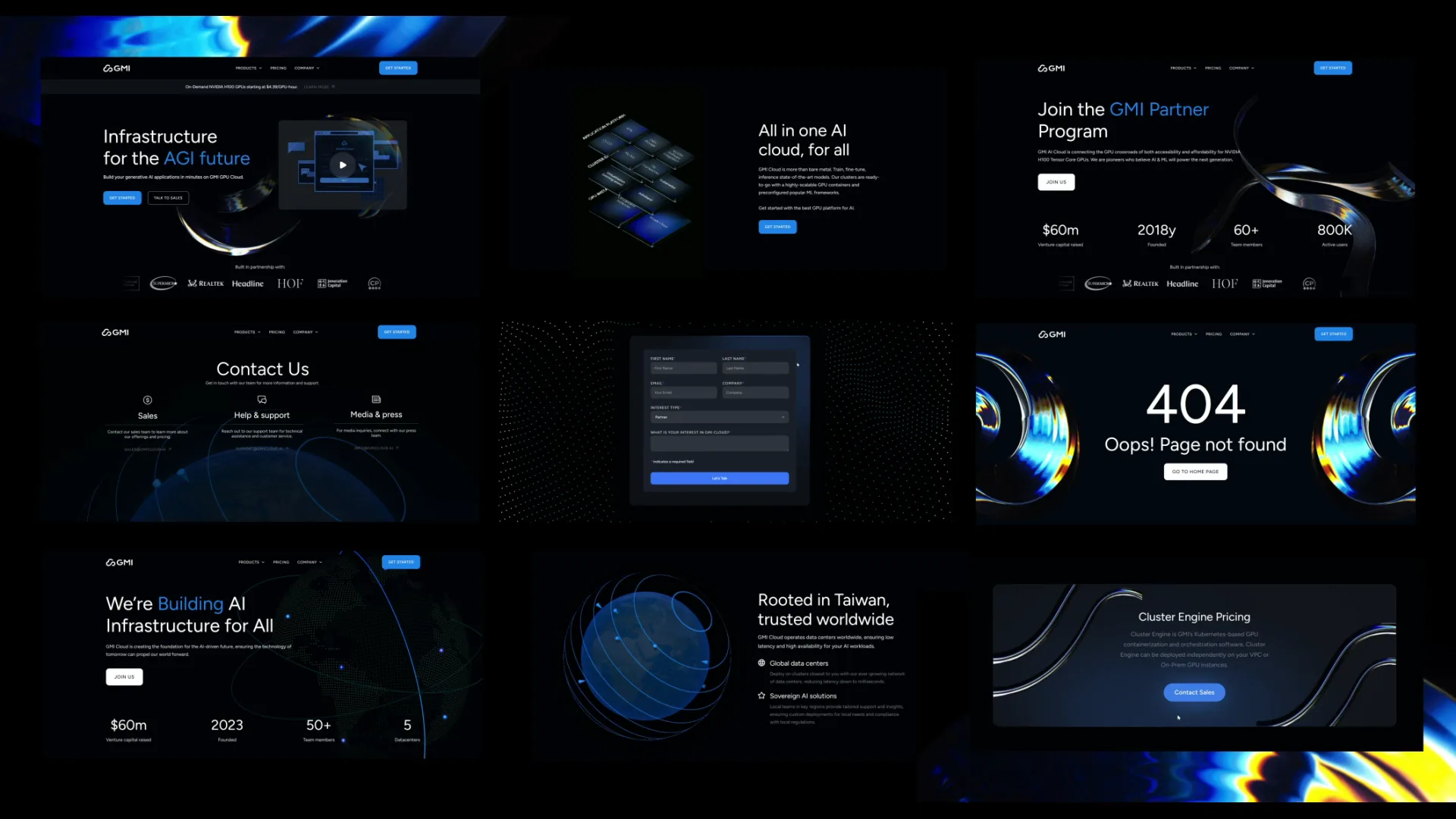
Task: Click the newspaper icon above Media & press
Action: tap(376, 399)
